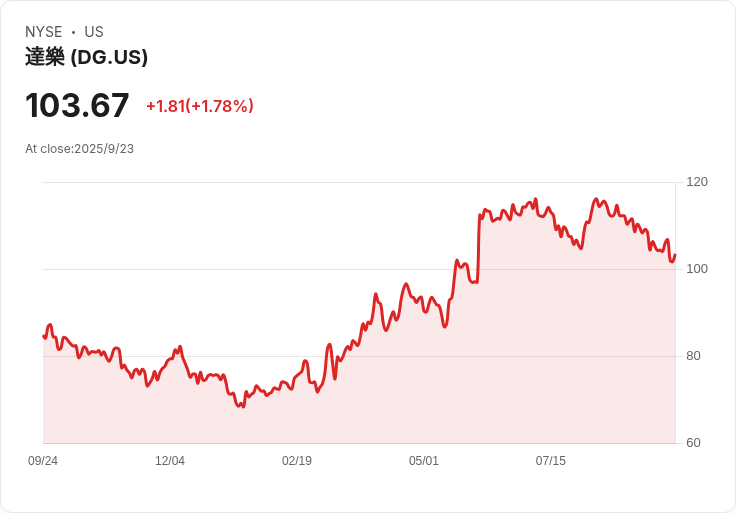This screenshot has width=736, height=513.
Task: Select the 05/01 date on x-axis
Action: tap(424, 461)
